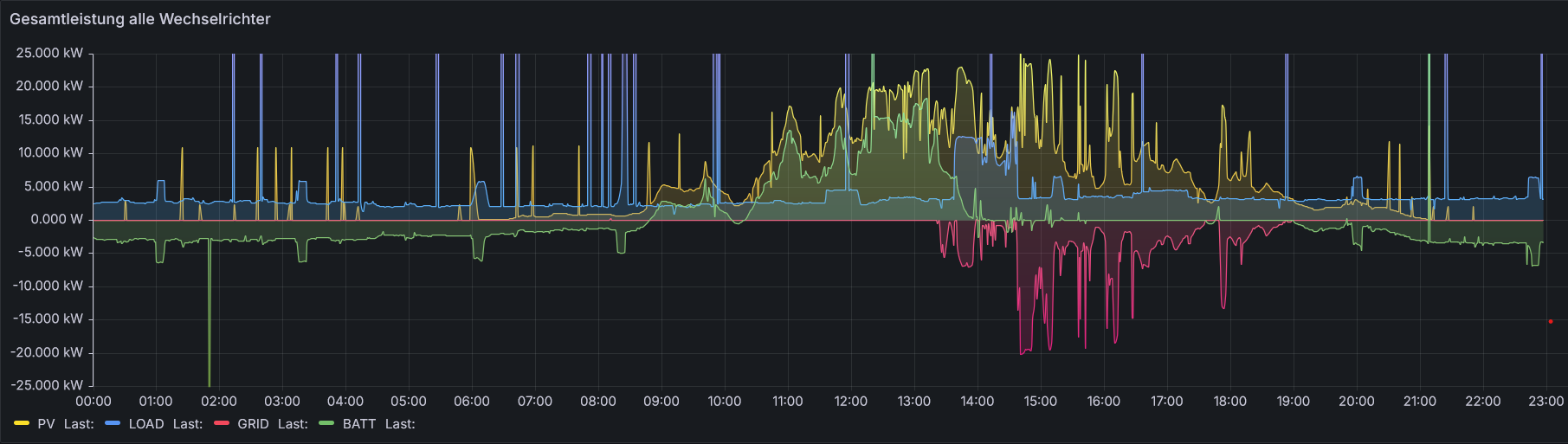This screenshot has width=1568, height=444.
Task: Click the small red dot at chart's right edge
Action: (1550, 322)
